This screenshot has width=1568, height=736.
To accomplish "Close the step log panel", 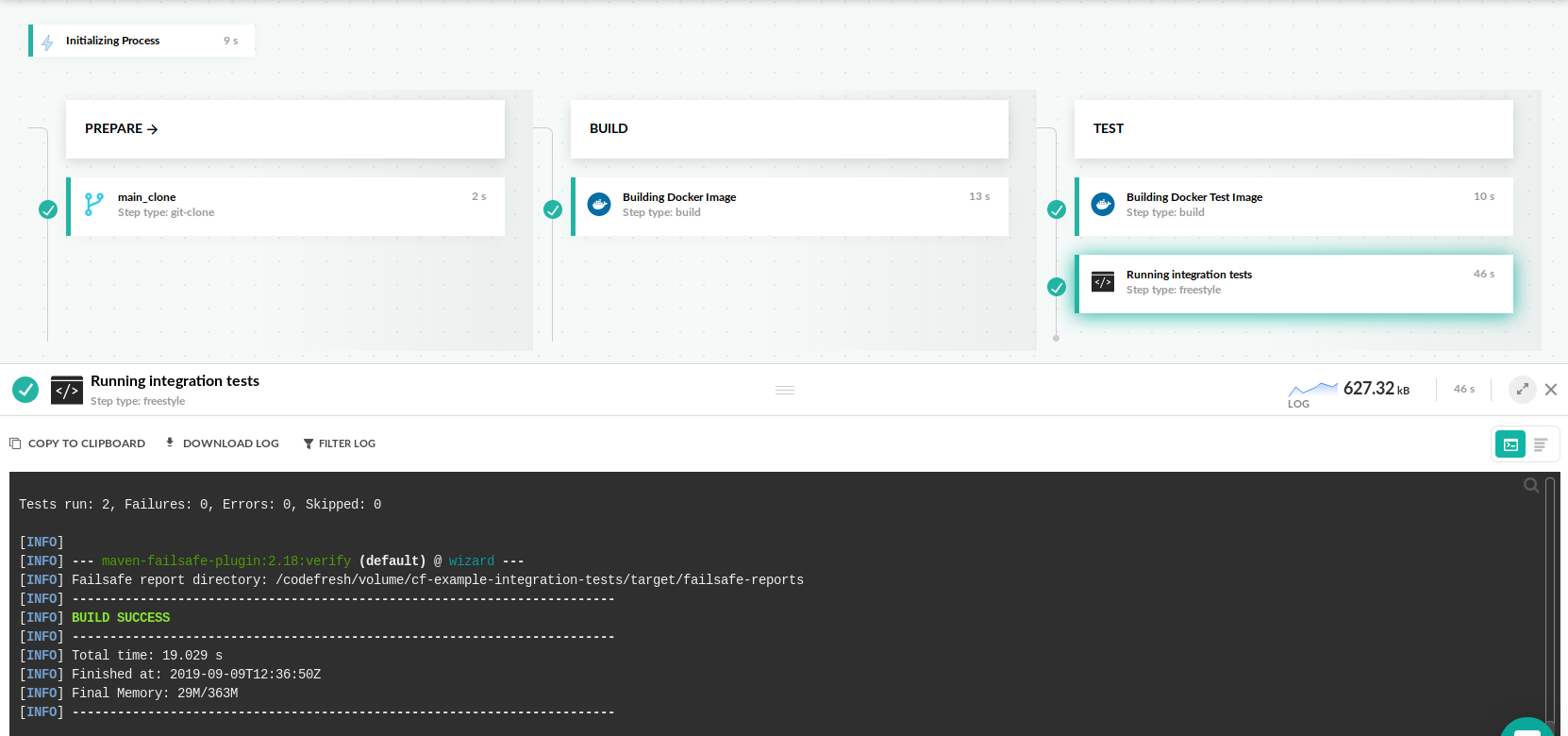I will (1551, 390).
